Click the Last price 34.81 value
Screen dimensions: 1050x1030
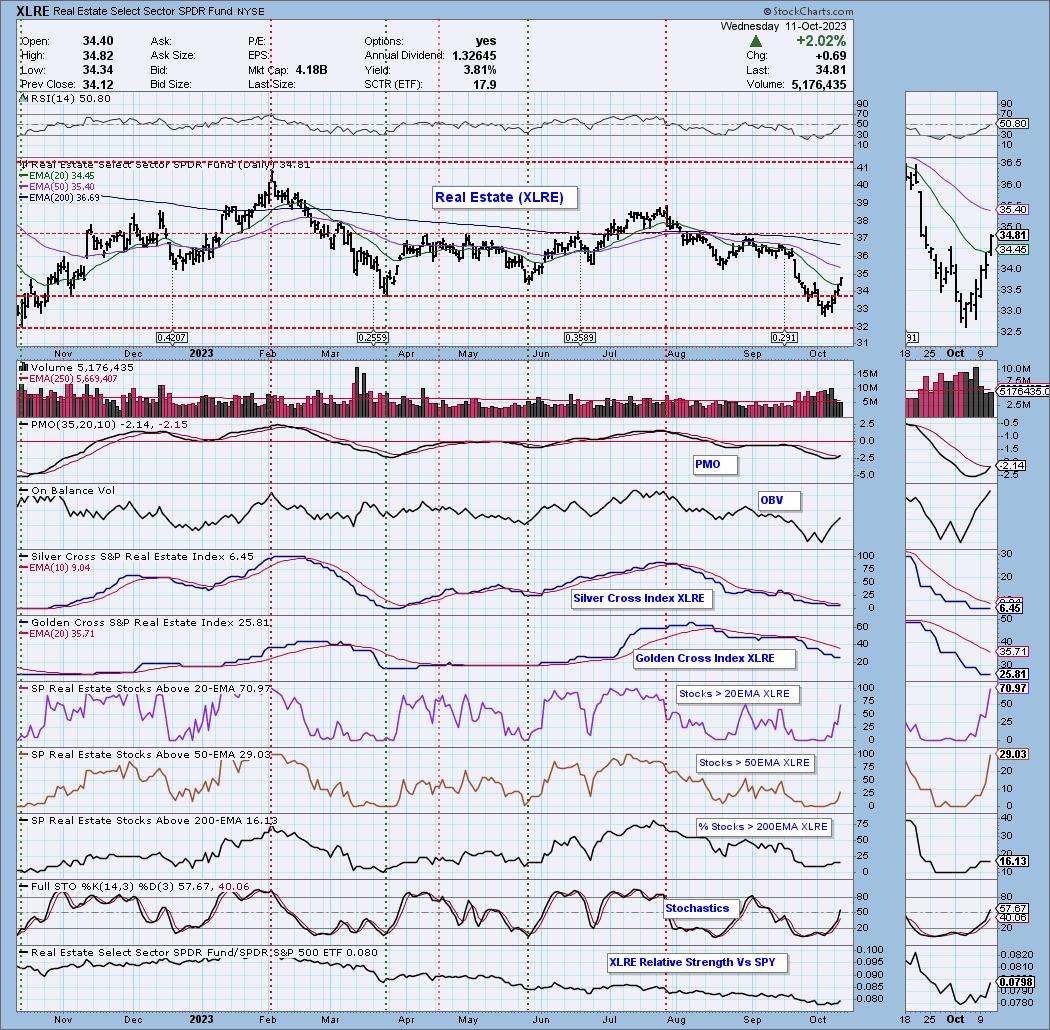click(830, 70)
